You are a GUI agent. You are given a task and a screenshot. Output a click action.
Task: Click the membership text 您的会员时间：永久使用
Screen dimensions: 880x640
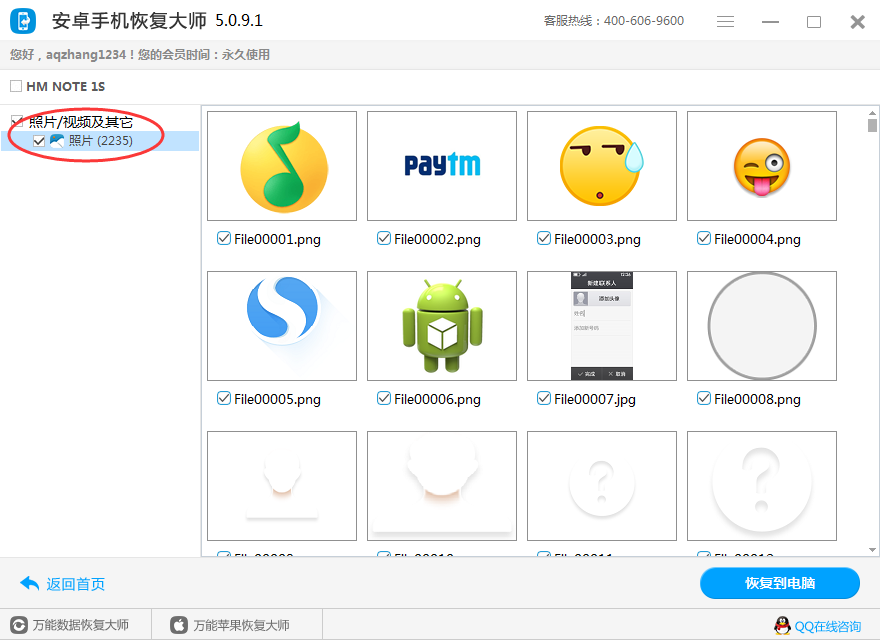point(204,54)
